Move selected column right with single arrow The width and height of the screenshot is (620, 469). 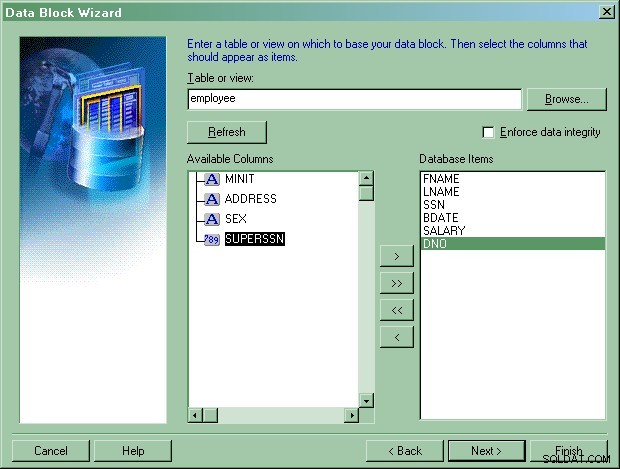pos(397,256)
